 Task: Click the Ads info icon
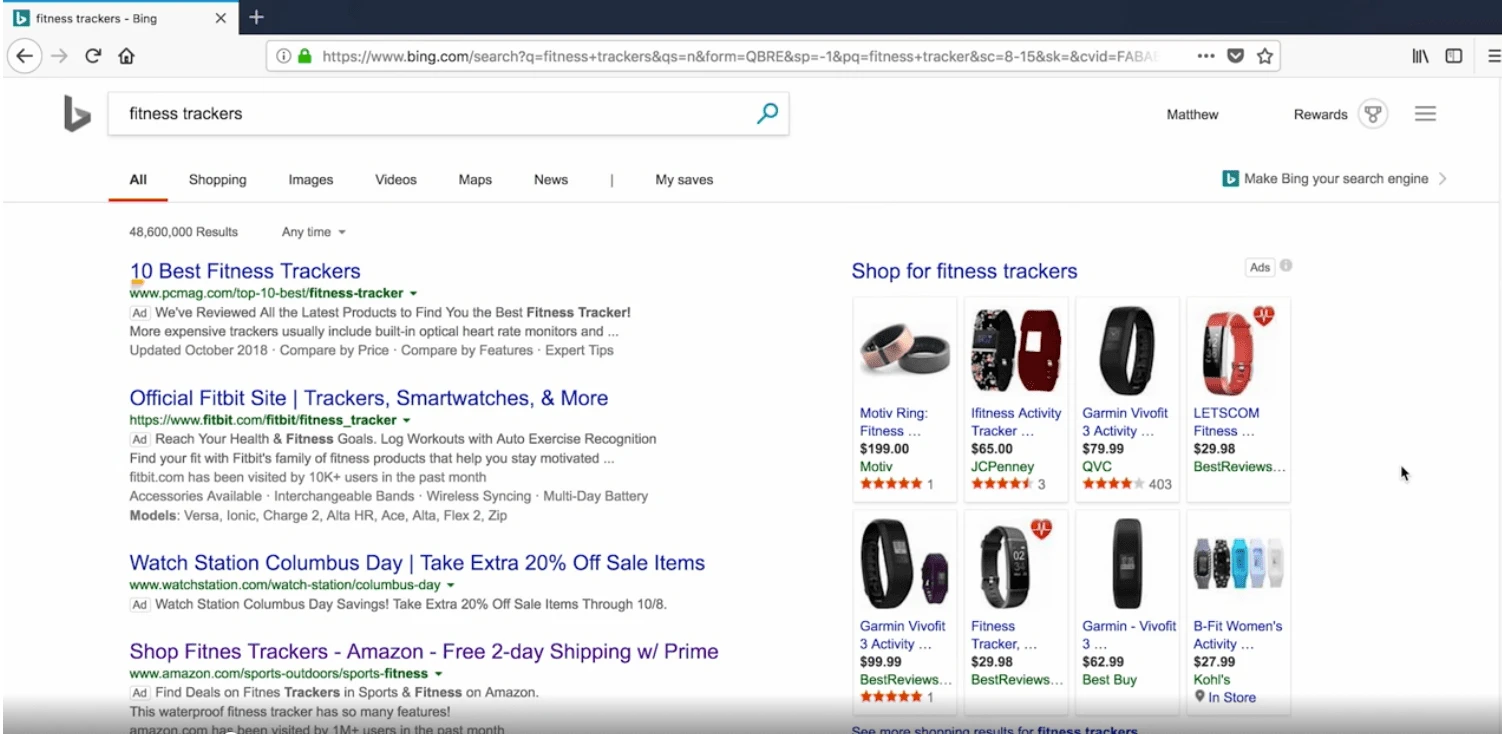[1286, 266]
